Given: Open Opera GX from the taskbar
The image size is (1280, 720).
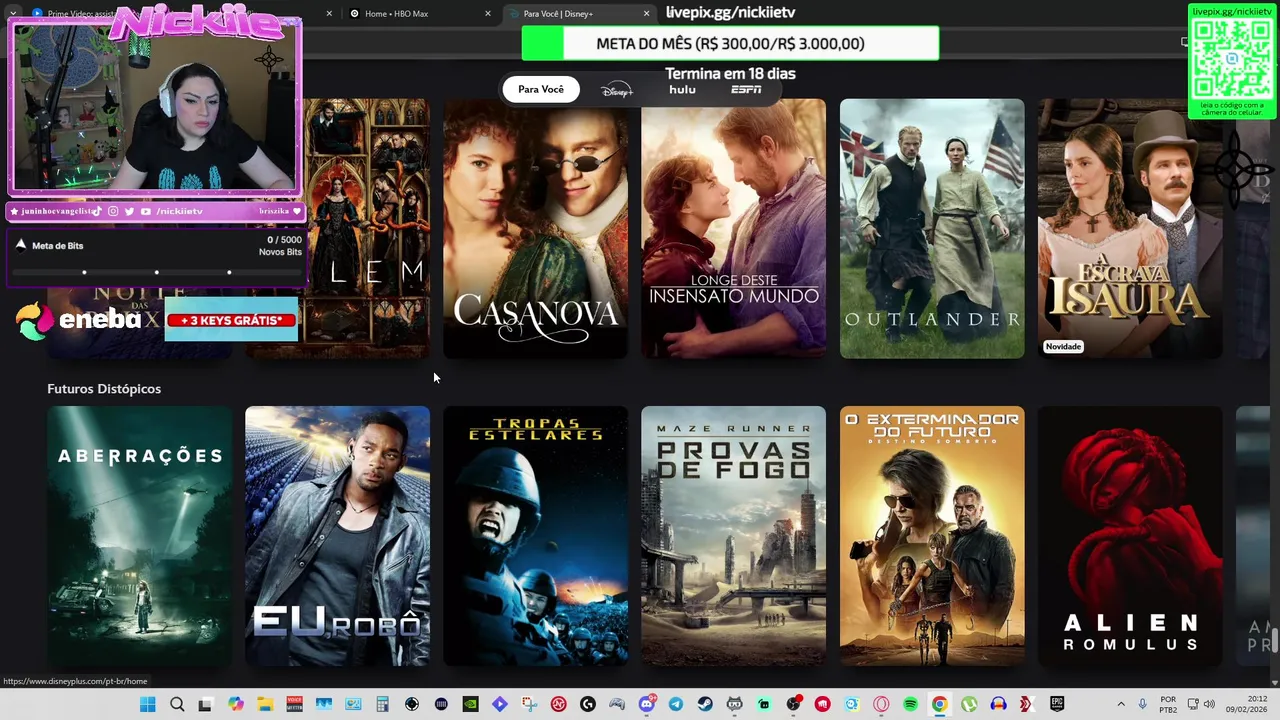Looking at the screenshot, I should pos(881,704).
